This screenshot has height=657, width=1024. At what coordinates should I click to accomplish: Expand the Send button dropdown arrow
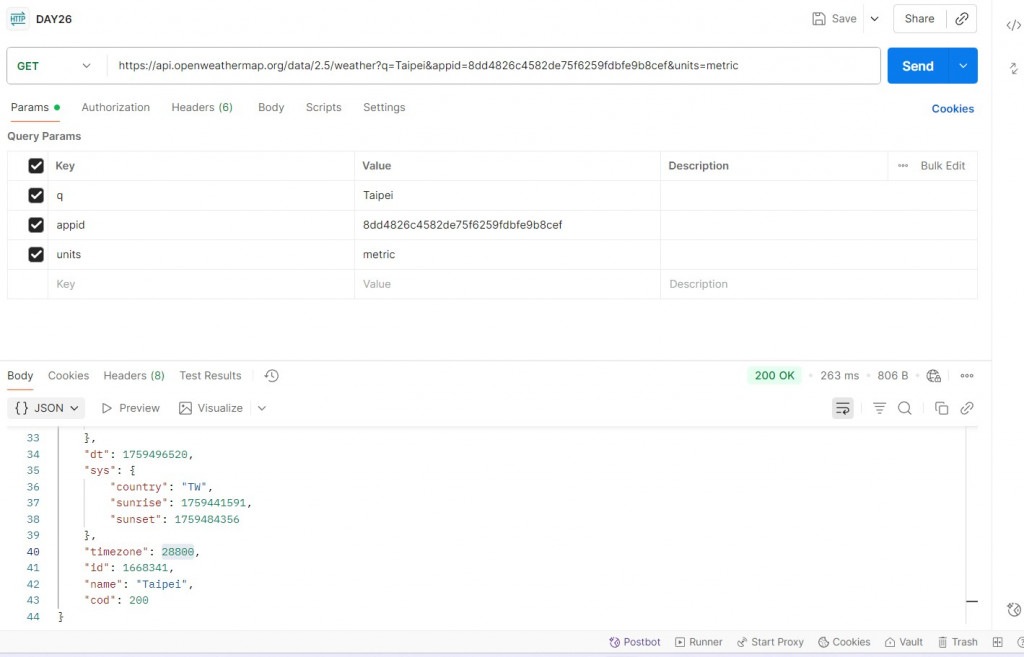point(963,66)
